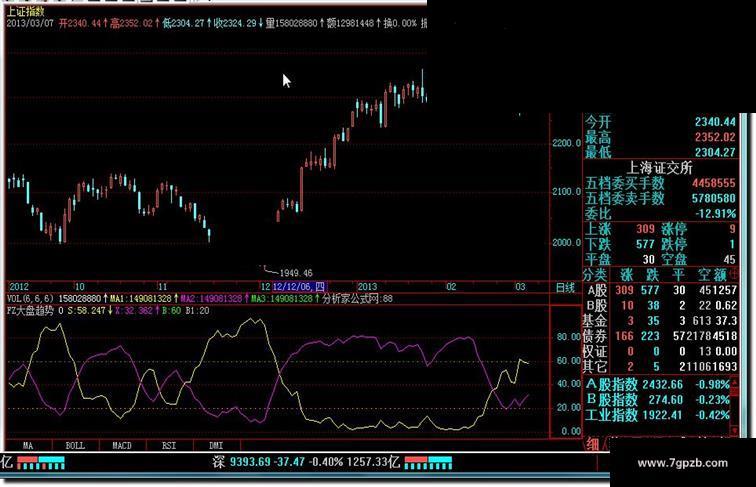756x487 pixels.
Task: Click the expand icon beside 空额 header
Action: coord(734,275)
